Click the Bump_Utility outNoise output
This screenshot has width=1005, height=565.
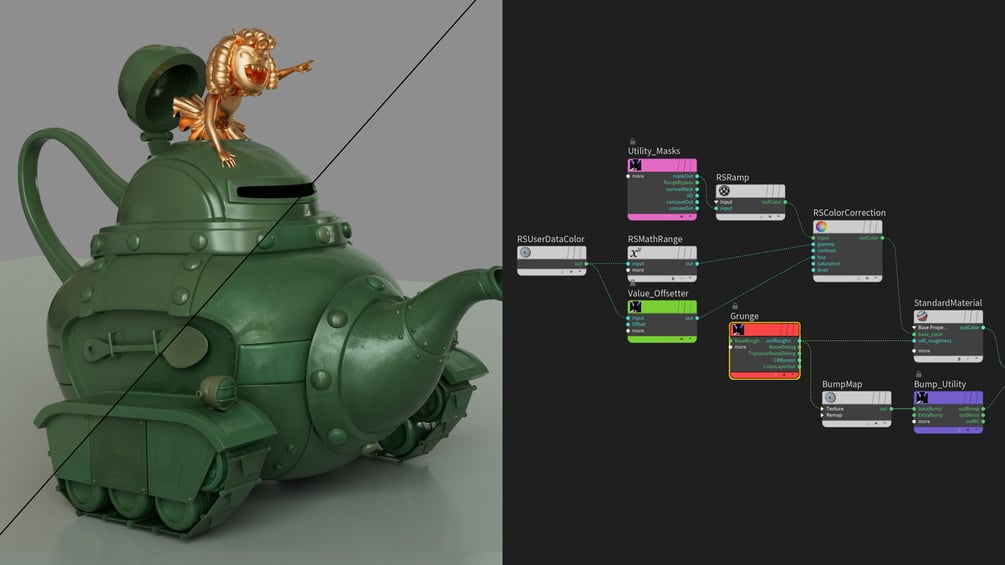click(983, 415)
